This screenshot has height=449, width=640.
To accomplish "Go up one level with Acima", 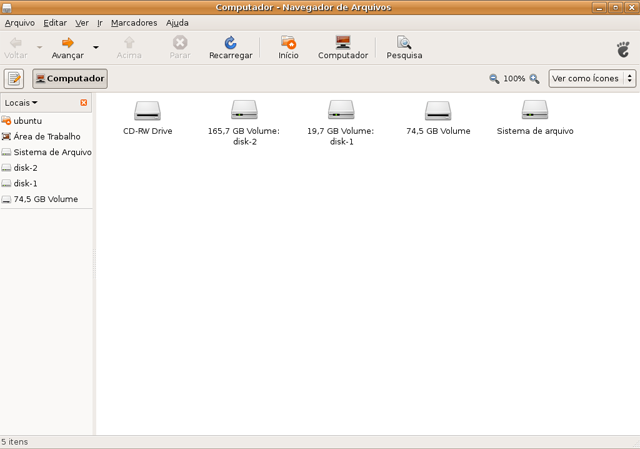I will 129,48.
